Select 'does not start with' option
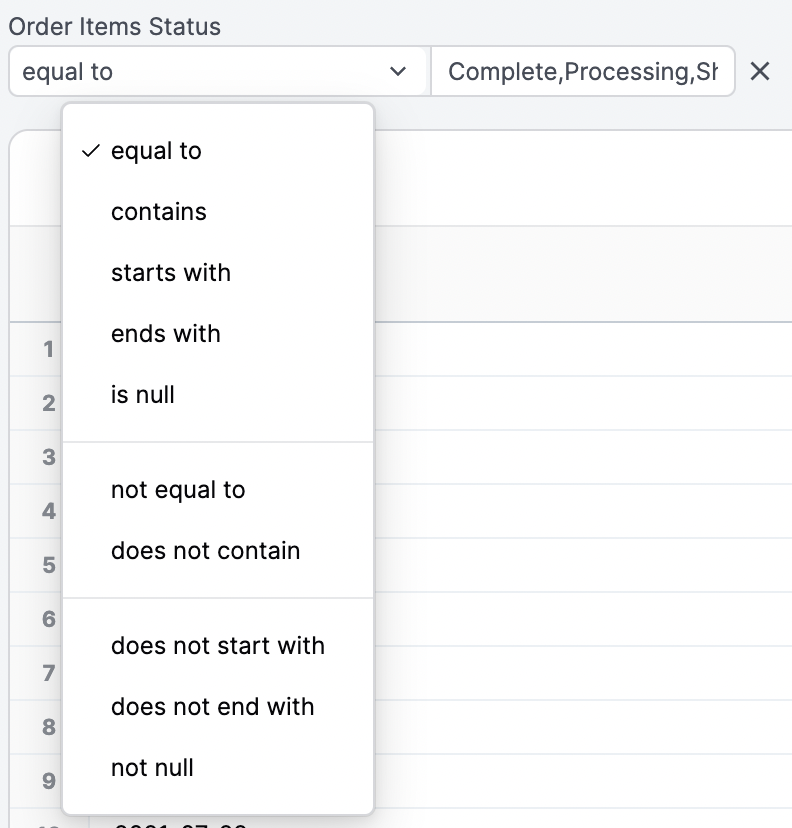This screenshot has height=828, width=792. (218, 646)
